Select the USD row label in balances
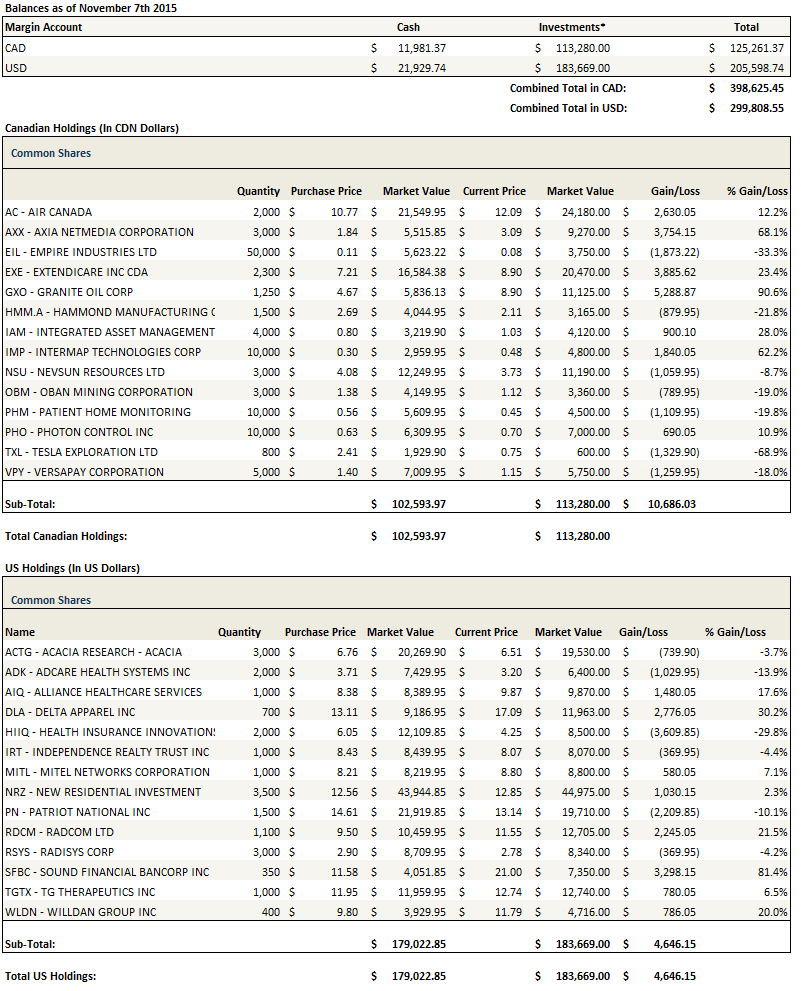 coord(16,67)
